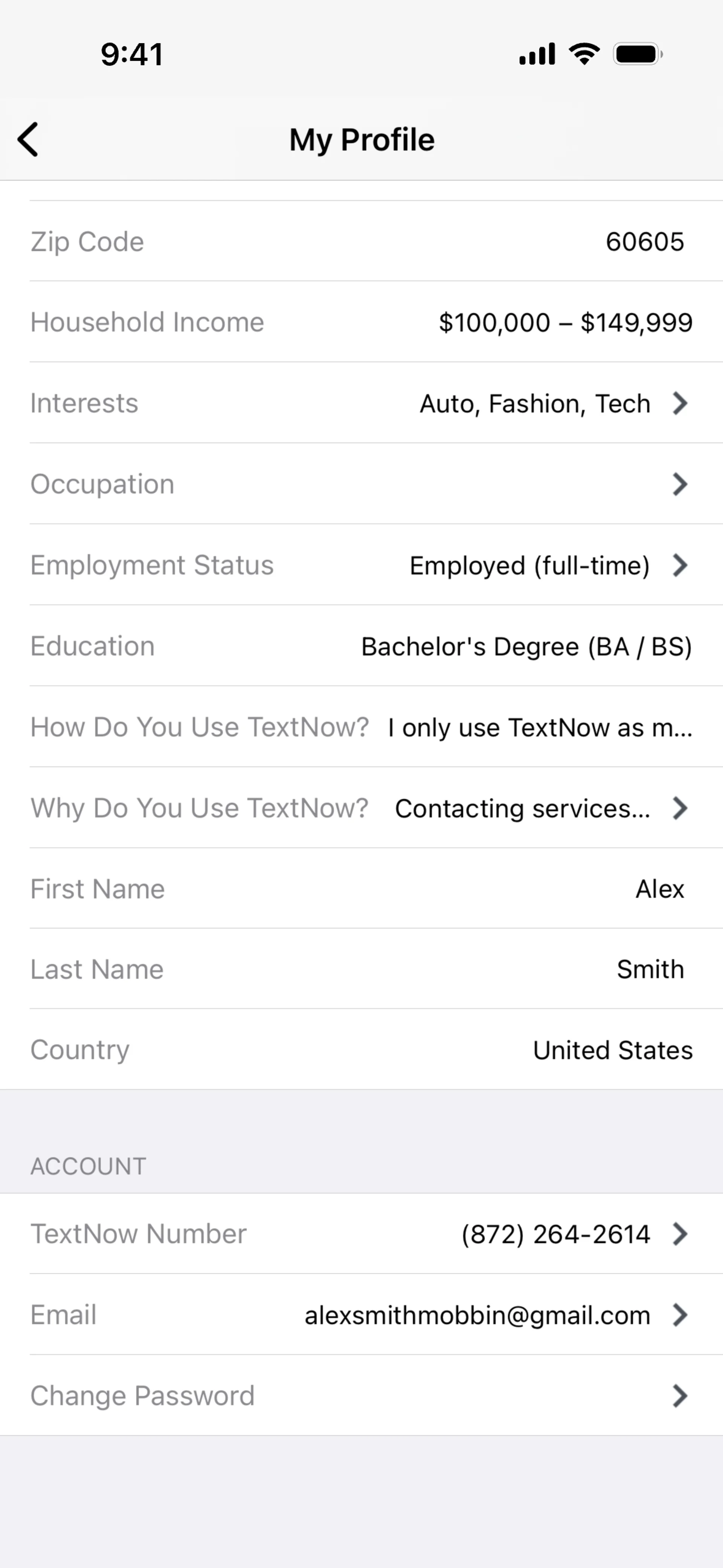Open TextNow Number chevron
This screenshot has width=723, height=1568.
(680, 1234)
